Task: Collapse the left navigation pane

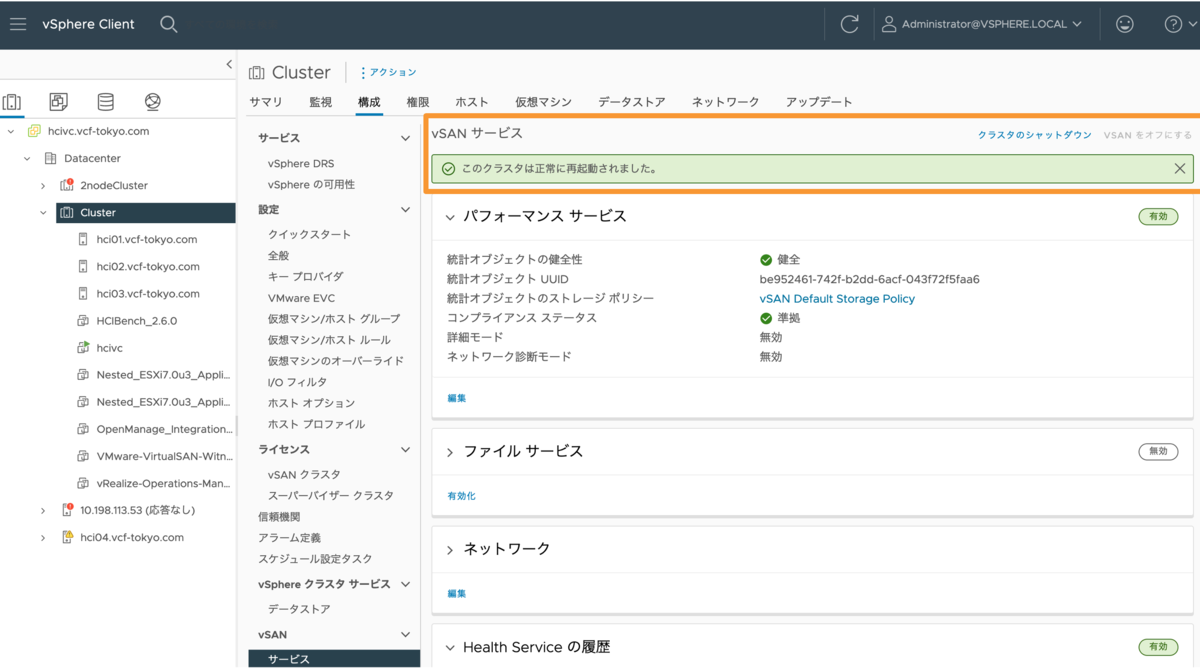Action: (x=229, y=64)
